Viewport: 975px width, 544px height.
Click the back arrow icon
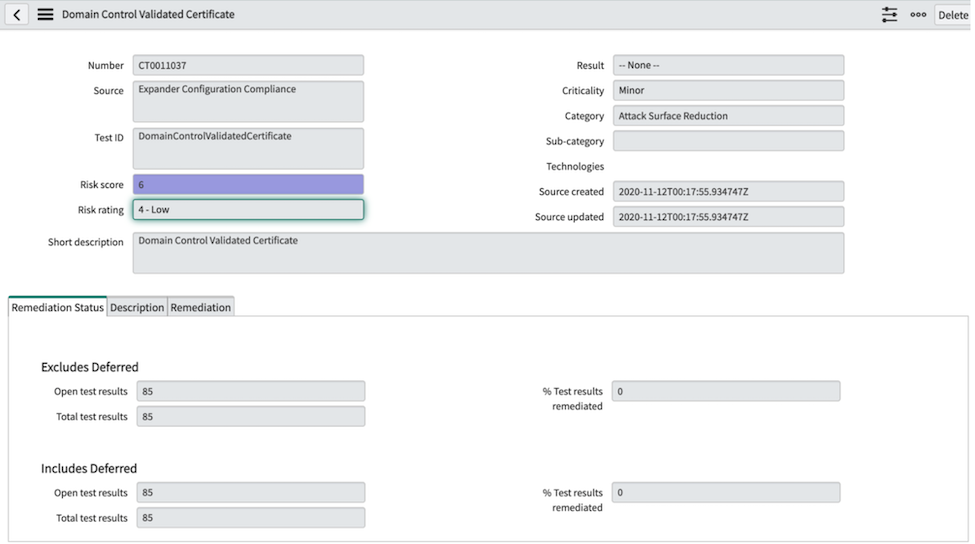tap(17, 15)
